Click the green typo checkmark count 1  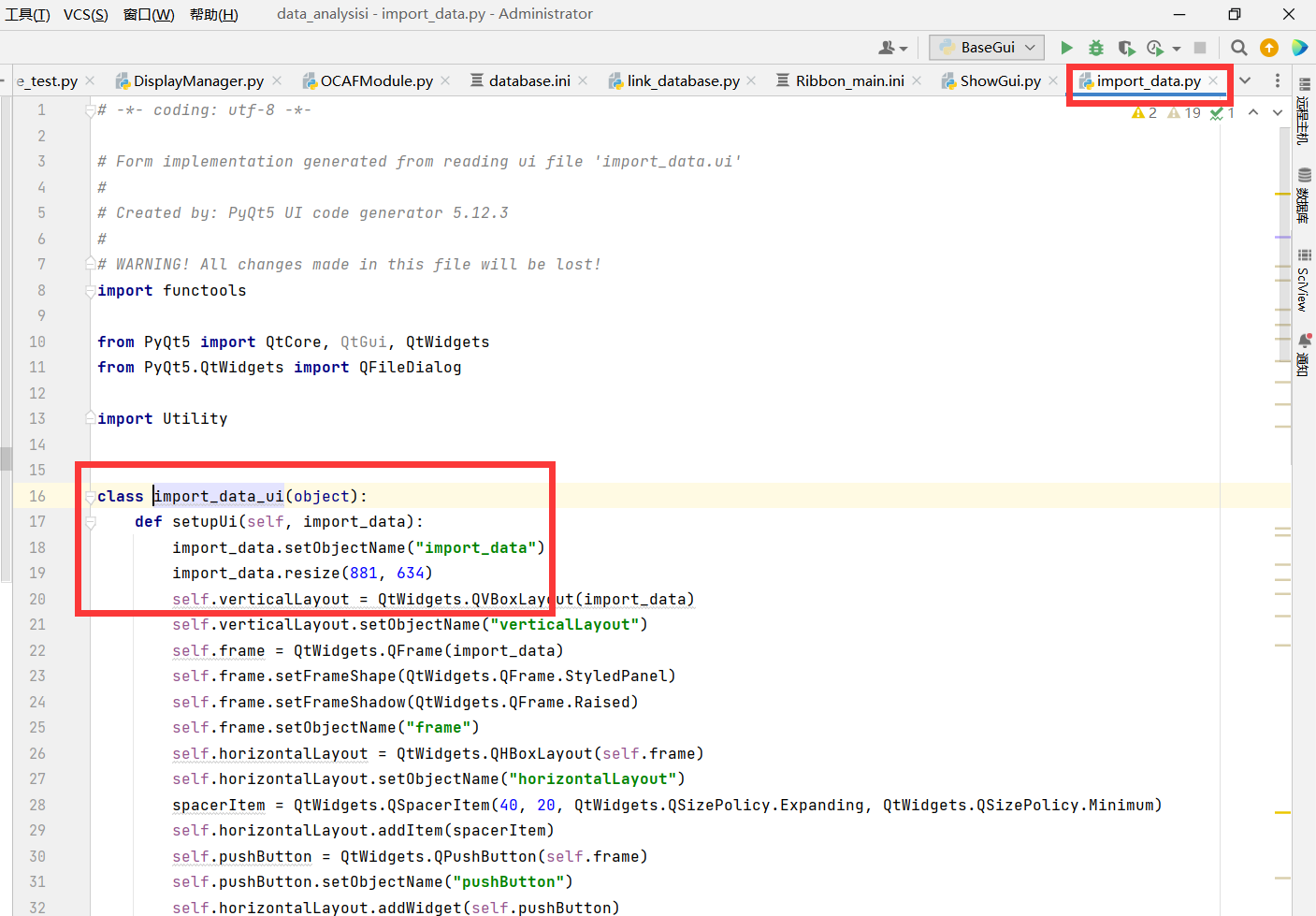click(1222, 112)
